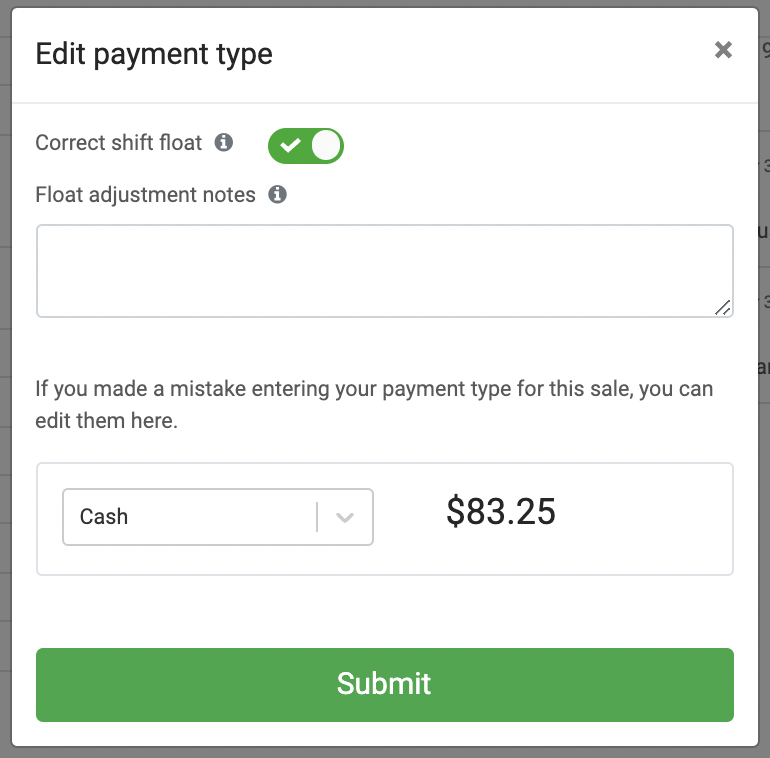
Task: Click the payment mistake help paragraph
Action: click(x=374, y=404)
